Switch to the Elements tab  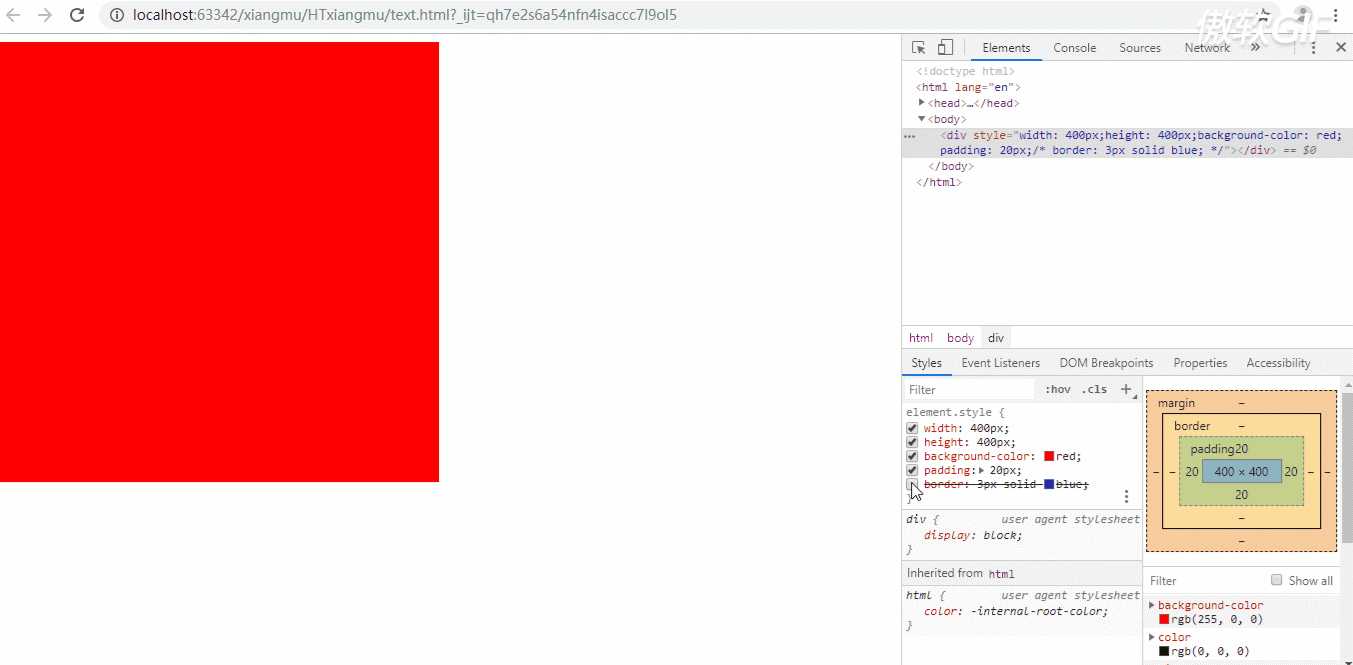[x=1006, y=48]
